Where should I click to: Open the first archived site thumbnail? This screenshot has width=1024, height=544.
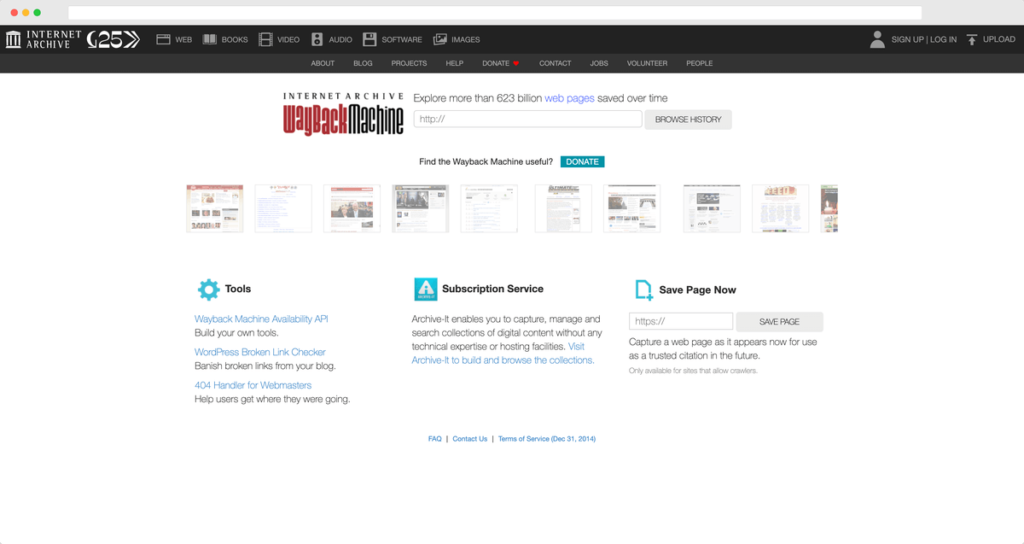pyautogui.click(x=214, y=208)
